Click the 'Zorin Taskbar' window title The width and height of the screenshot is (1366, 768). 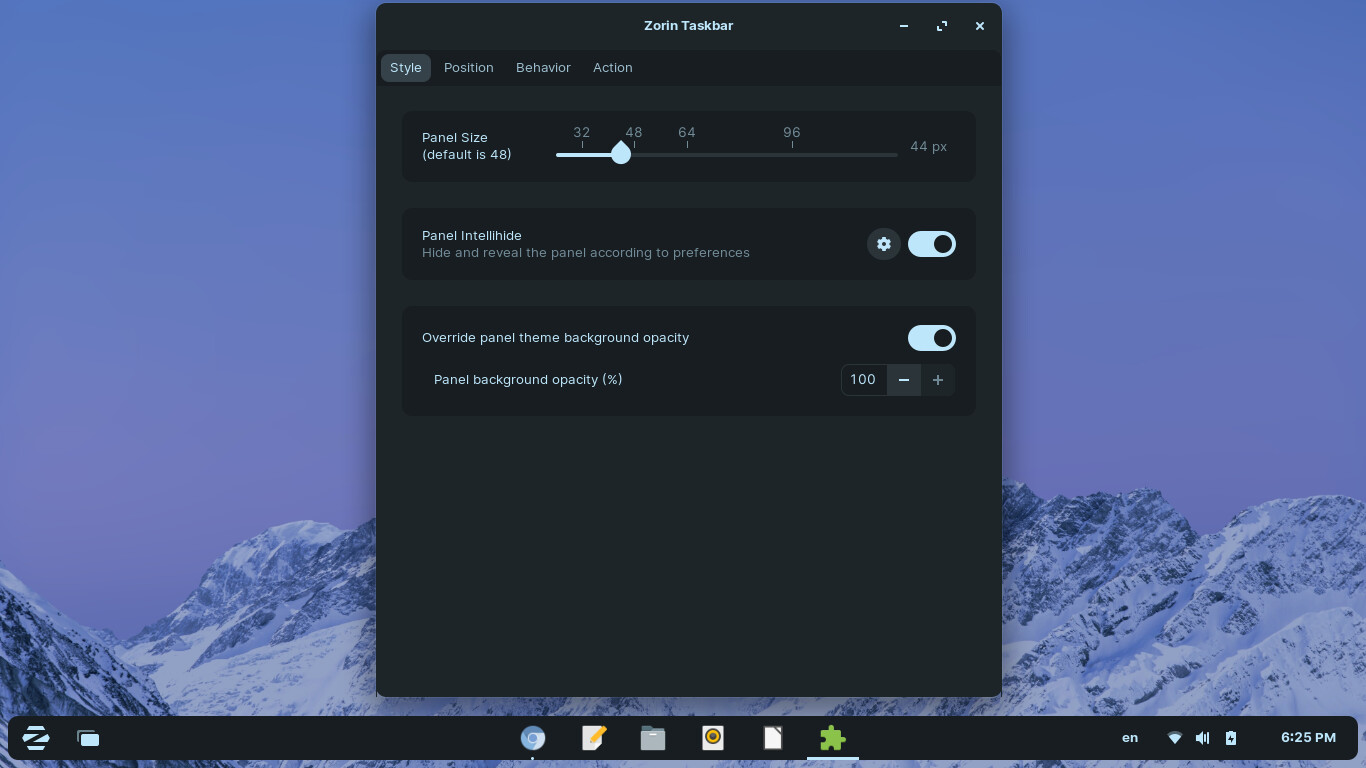689,26
